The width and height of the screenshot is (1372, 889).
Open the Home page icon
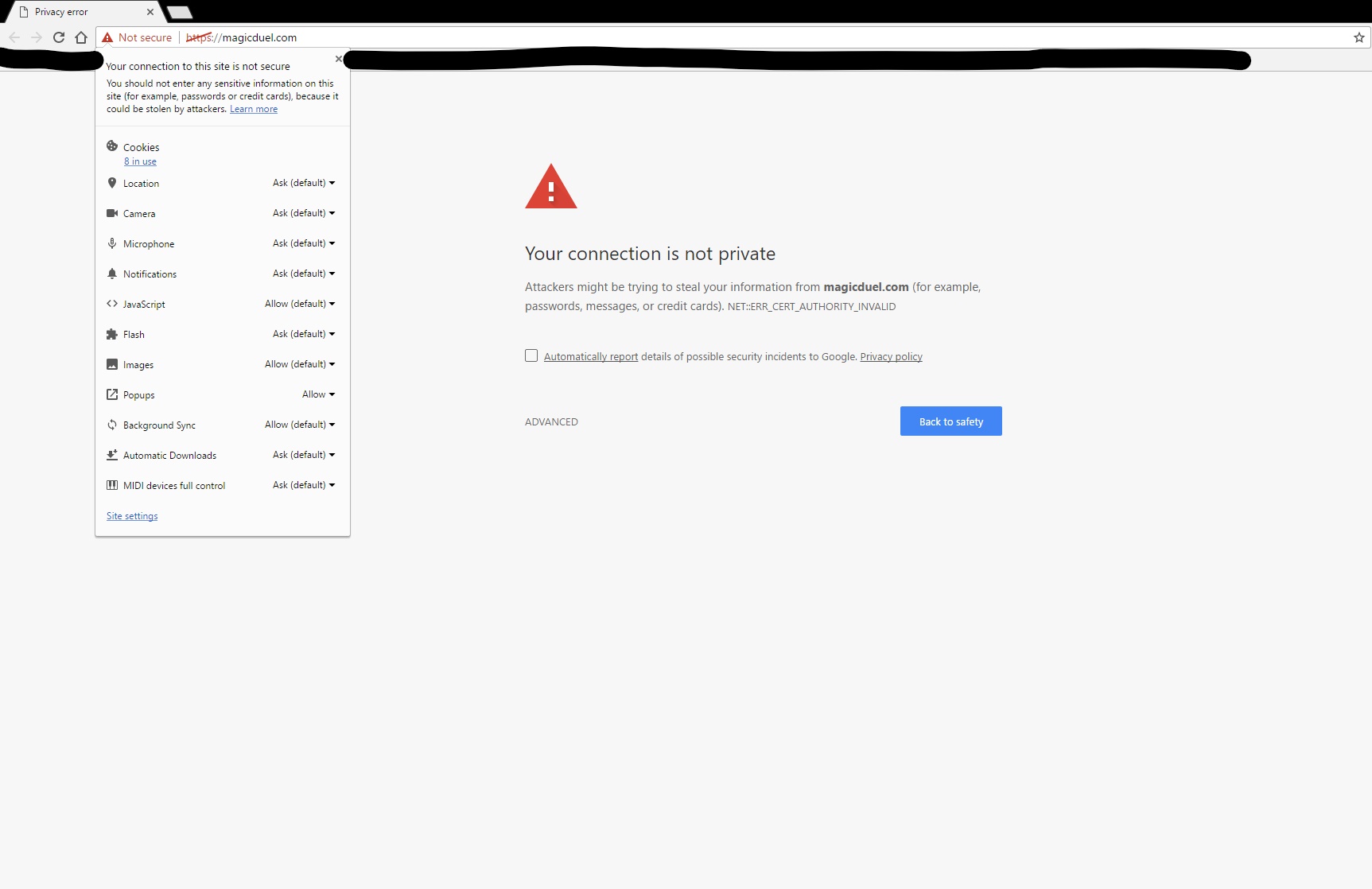click(81, 37)
